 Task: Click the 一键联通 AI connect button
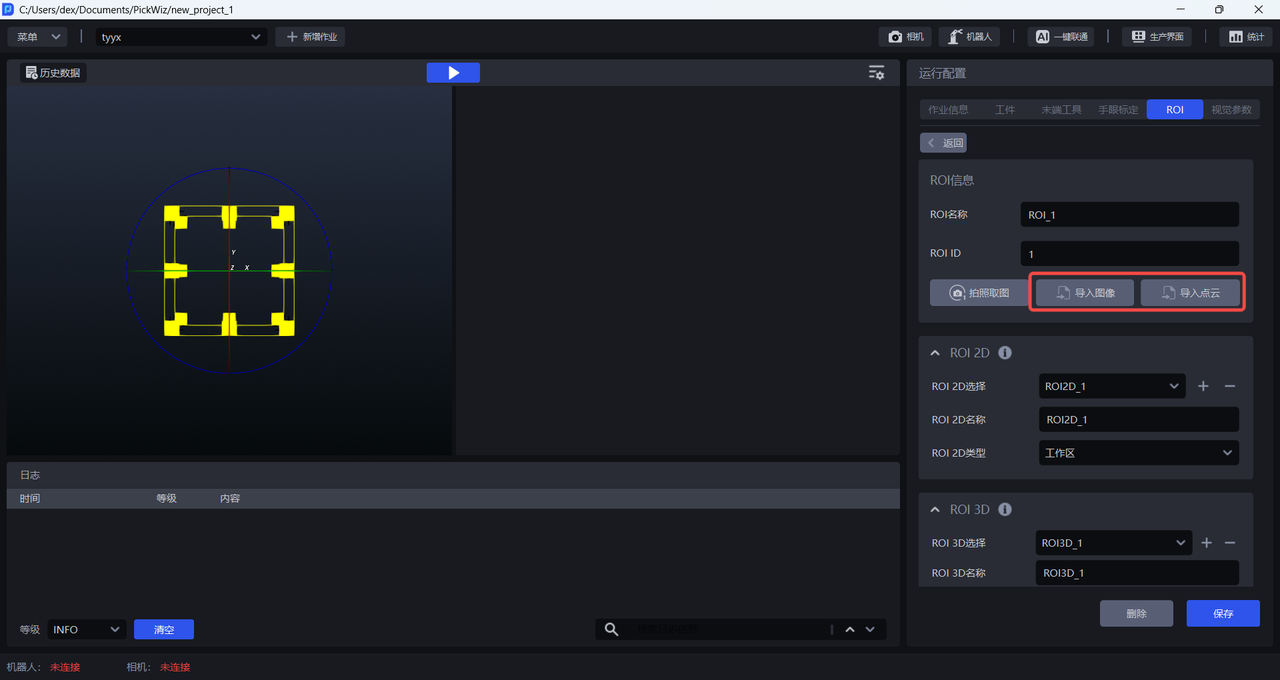(x=1060, y=37)
